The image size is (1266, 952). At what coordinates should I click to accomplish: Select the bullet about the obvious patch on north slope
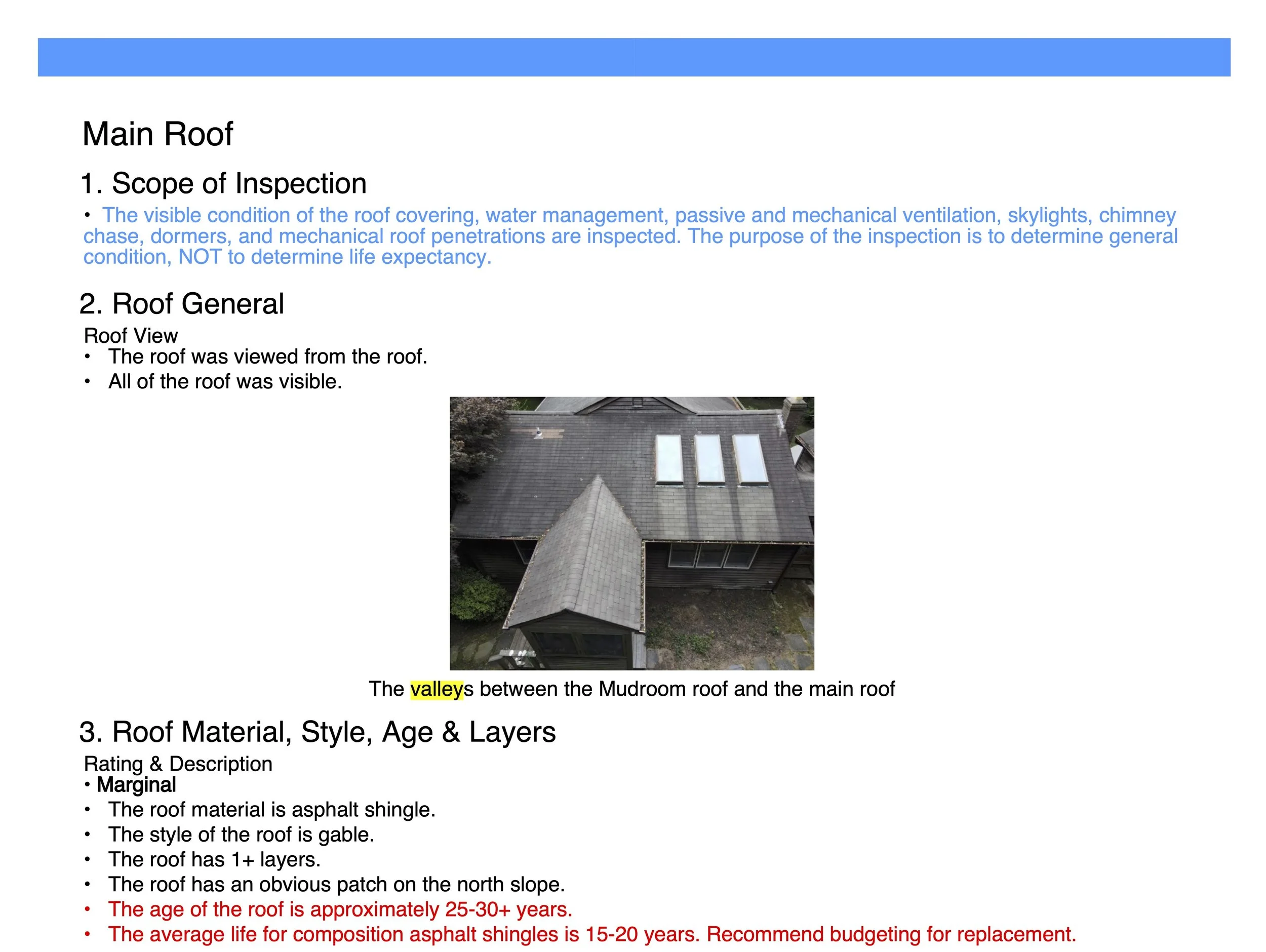[338, 883]
